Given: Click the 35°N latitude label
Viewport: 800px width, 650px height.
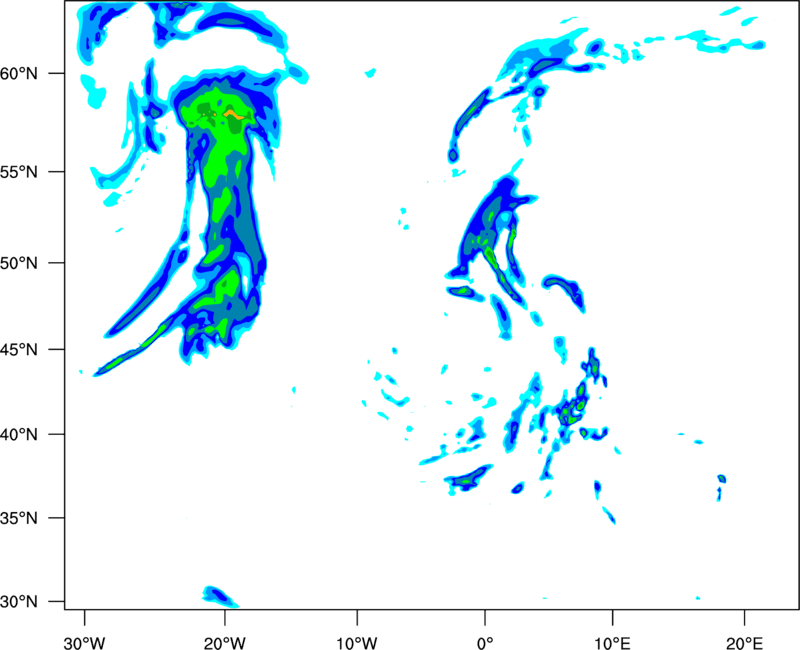Looking at the screenshot, I should (x=19, y=518).
